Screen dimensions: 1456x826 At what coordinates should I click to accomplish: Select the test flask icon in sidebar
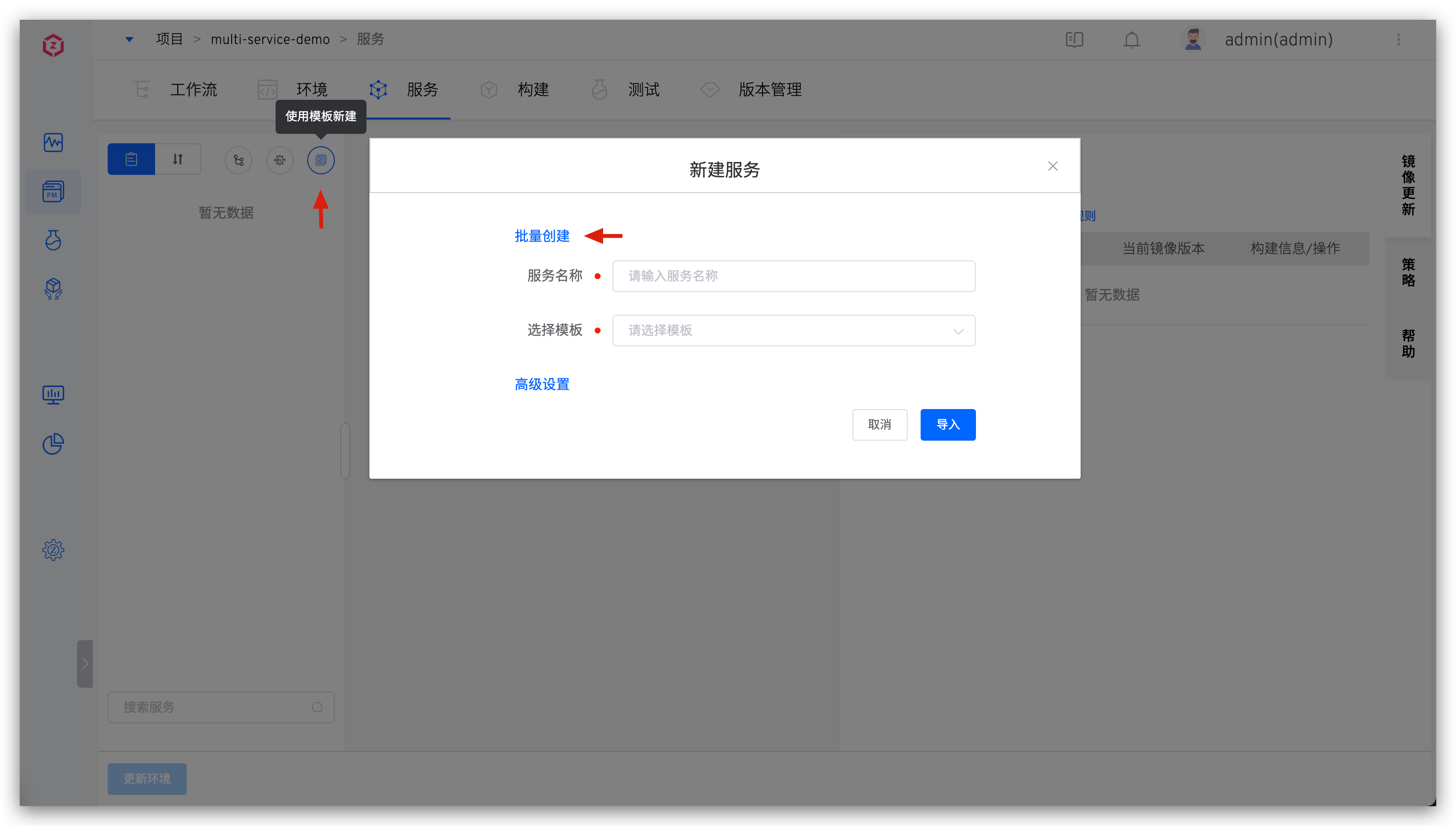(53, 240)
